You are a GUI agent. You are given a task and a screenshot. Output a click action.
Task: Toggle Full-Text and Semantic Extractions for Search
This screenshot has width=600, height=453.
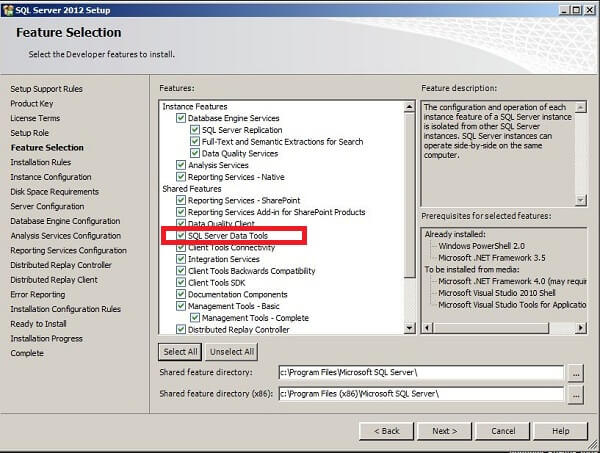(195, 142)
